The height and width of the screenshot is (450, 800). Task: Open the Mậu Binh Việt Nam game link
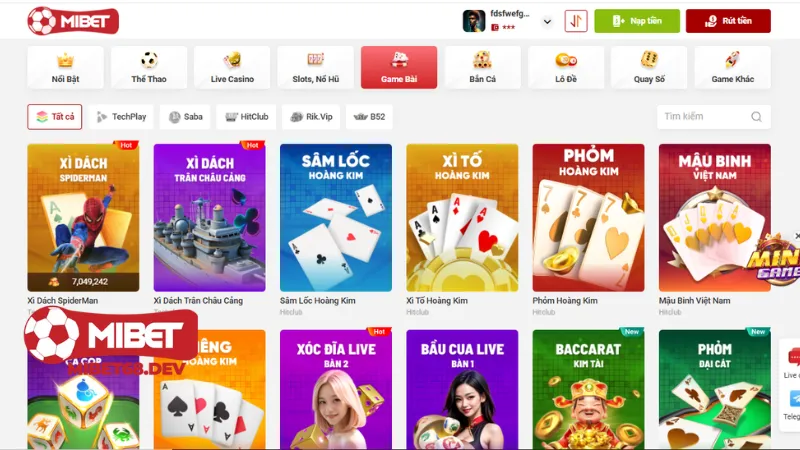click(694, 301)
